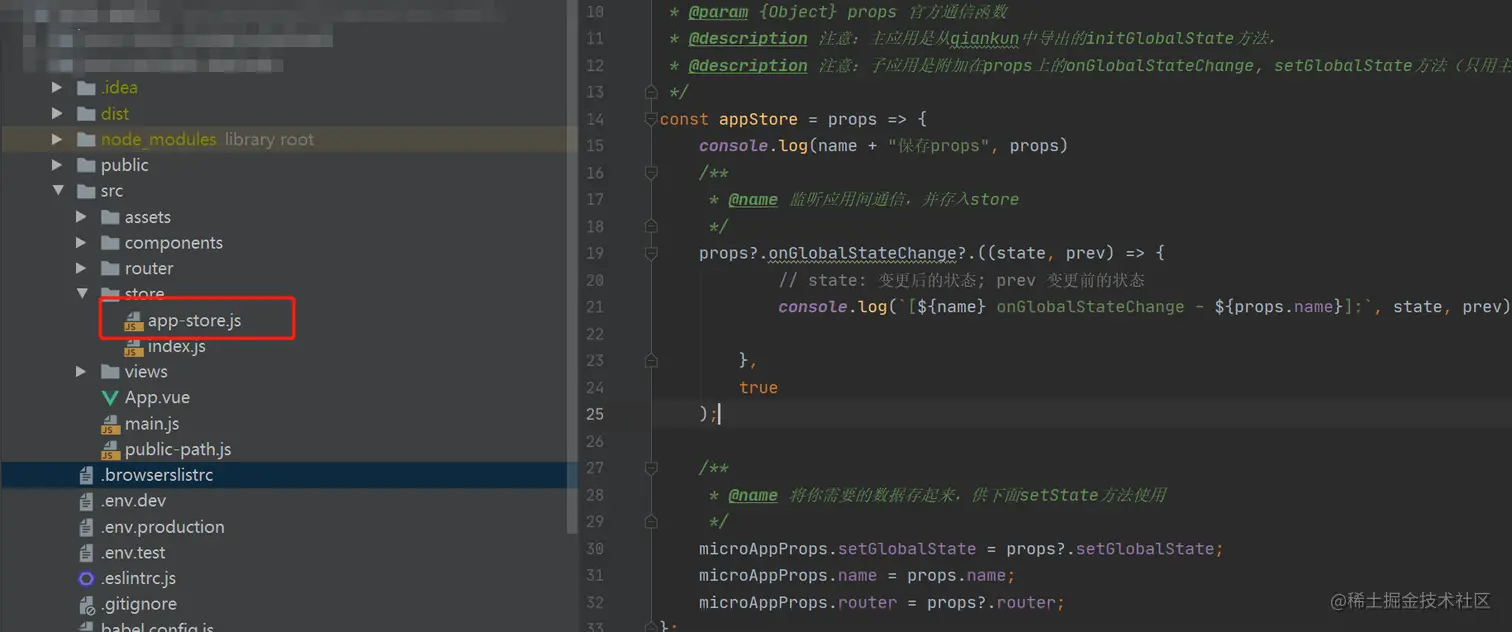Expand the public folder arrow

point(57,166)
